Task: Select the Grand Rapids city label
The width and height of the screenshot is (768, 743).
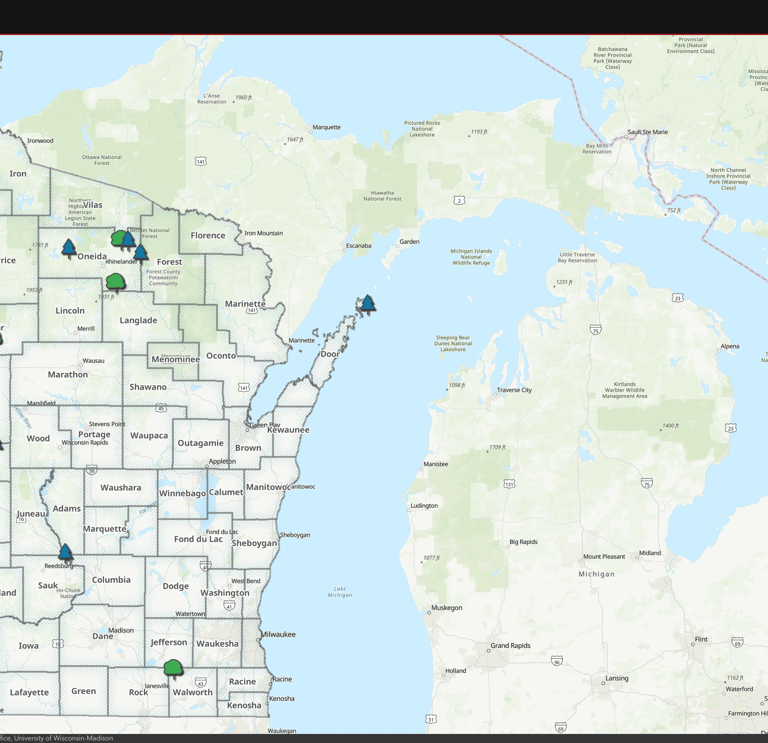Action: click(x=510, y=646)
